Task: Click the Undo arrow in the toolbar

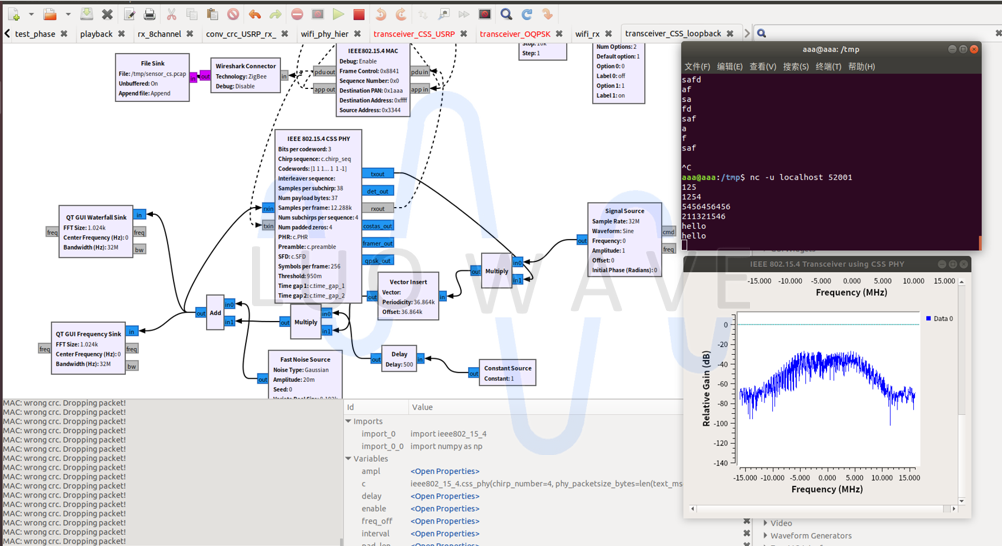Action: (x=255, y=14)
